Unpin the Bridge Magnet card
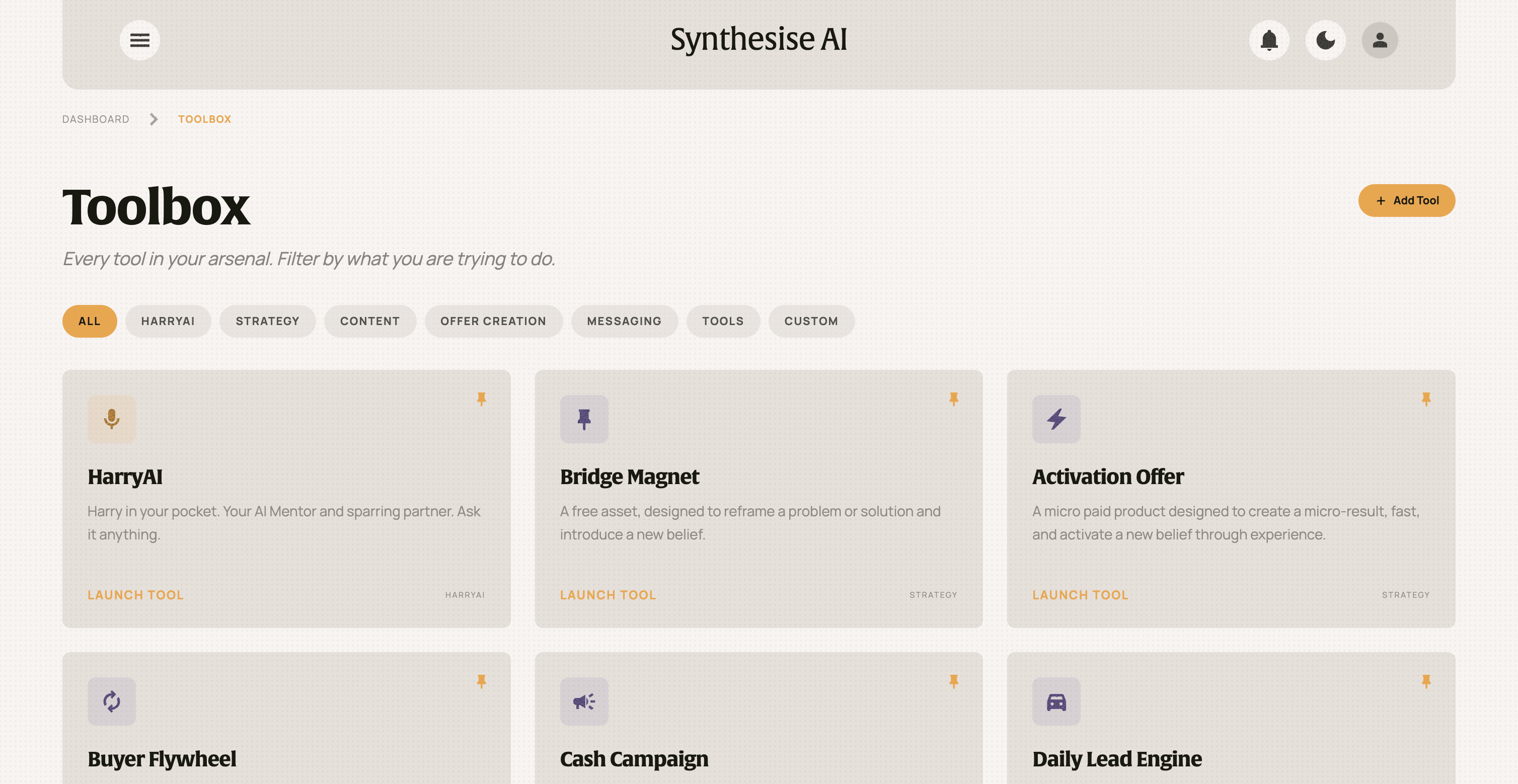The width and height of the screenshot is (1518, 784). point(953,400)
